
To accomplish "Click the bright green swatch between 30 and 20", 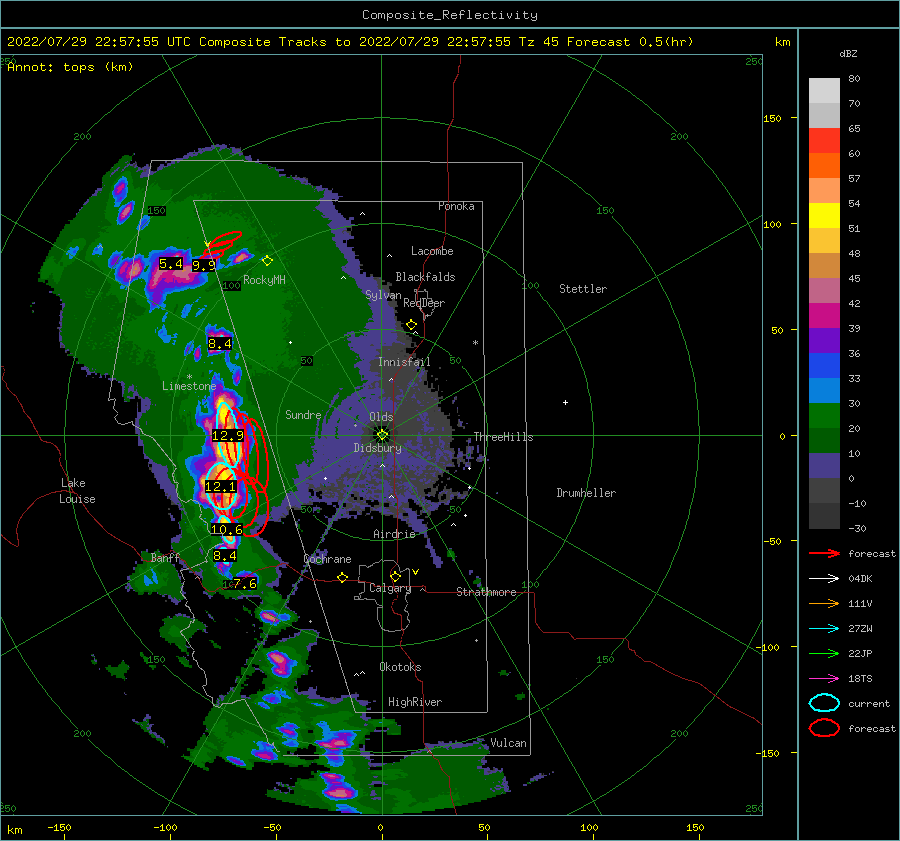I will pos(824,416).
